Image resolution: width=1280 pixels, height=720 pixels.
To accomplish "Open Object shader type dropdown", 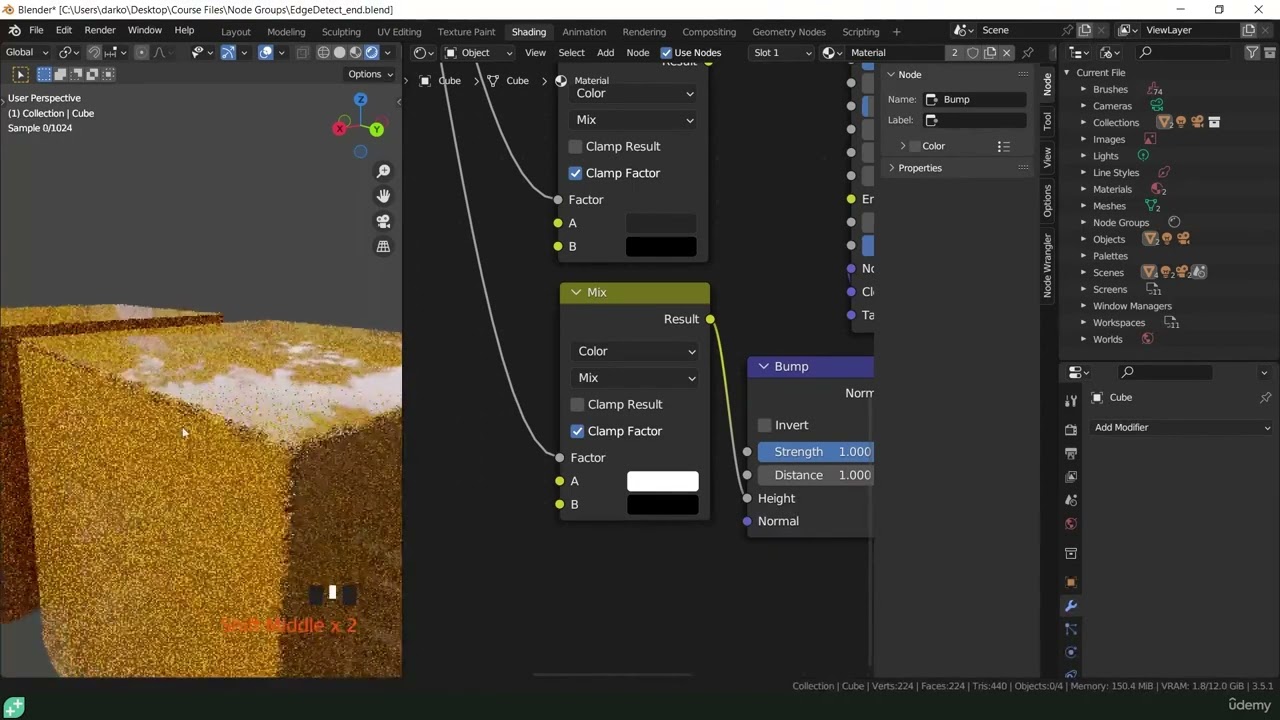I will tap(477, 52).
